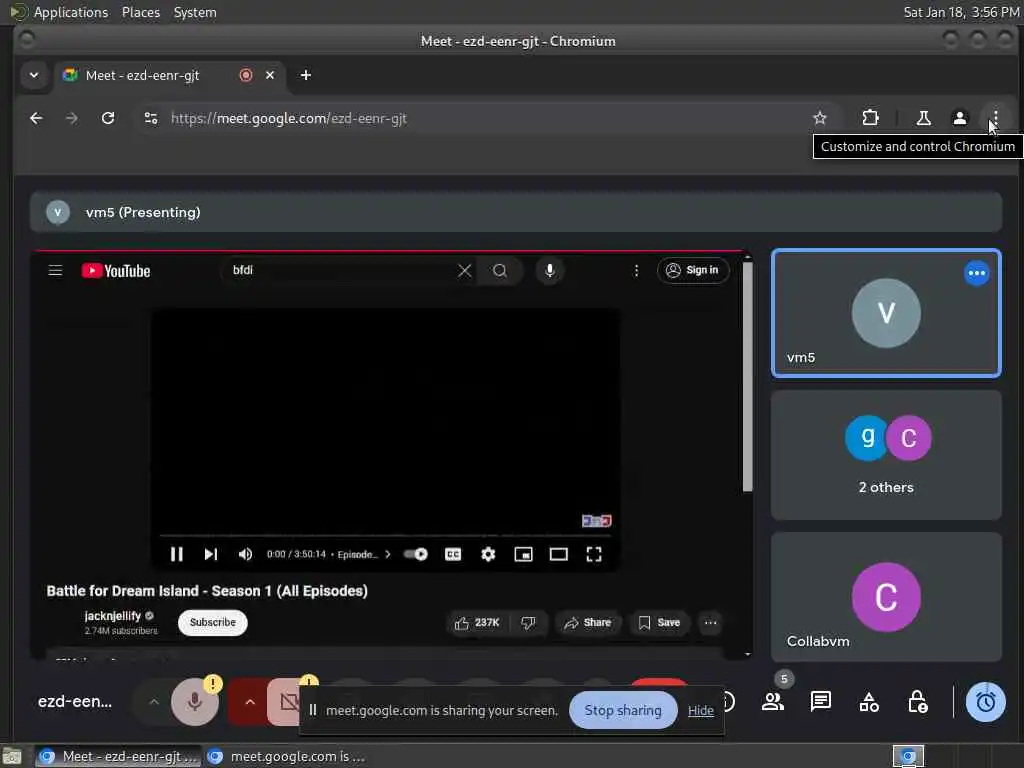Close the Meet - ezd-eenr-gjt tab
This screenshot has width=1024, height=768.
pyautogui.click(x=270, y=75)
